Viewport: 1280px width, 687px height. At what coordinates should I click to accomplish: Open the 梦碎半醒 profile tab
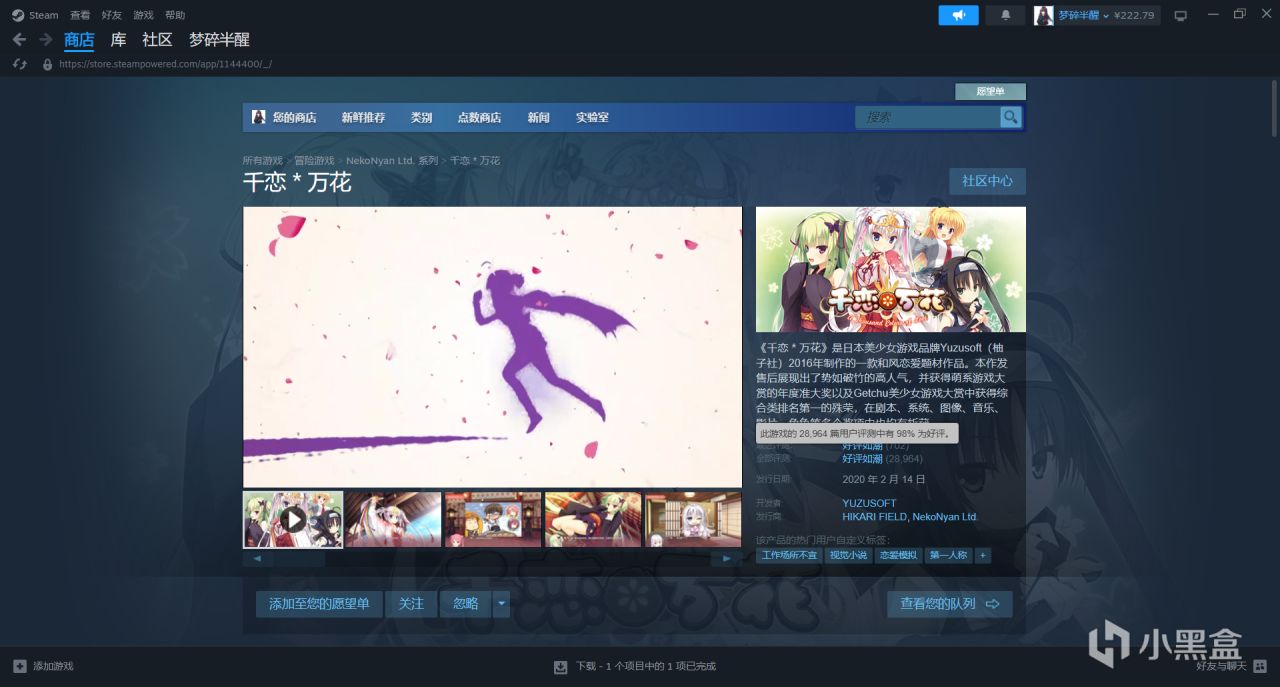tap(219, 40)
